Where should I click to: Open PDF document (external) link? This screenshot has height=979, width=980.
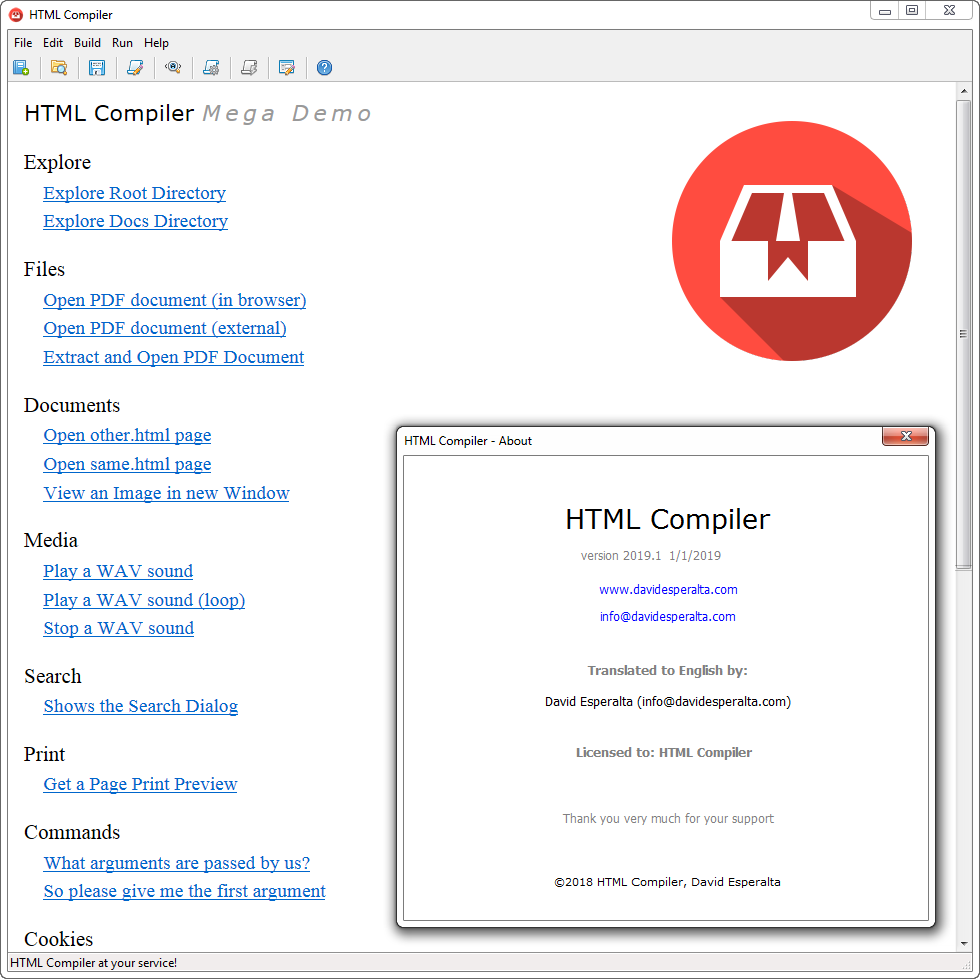pyautogui.click(x=165, y=328)
